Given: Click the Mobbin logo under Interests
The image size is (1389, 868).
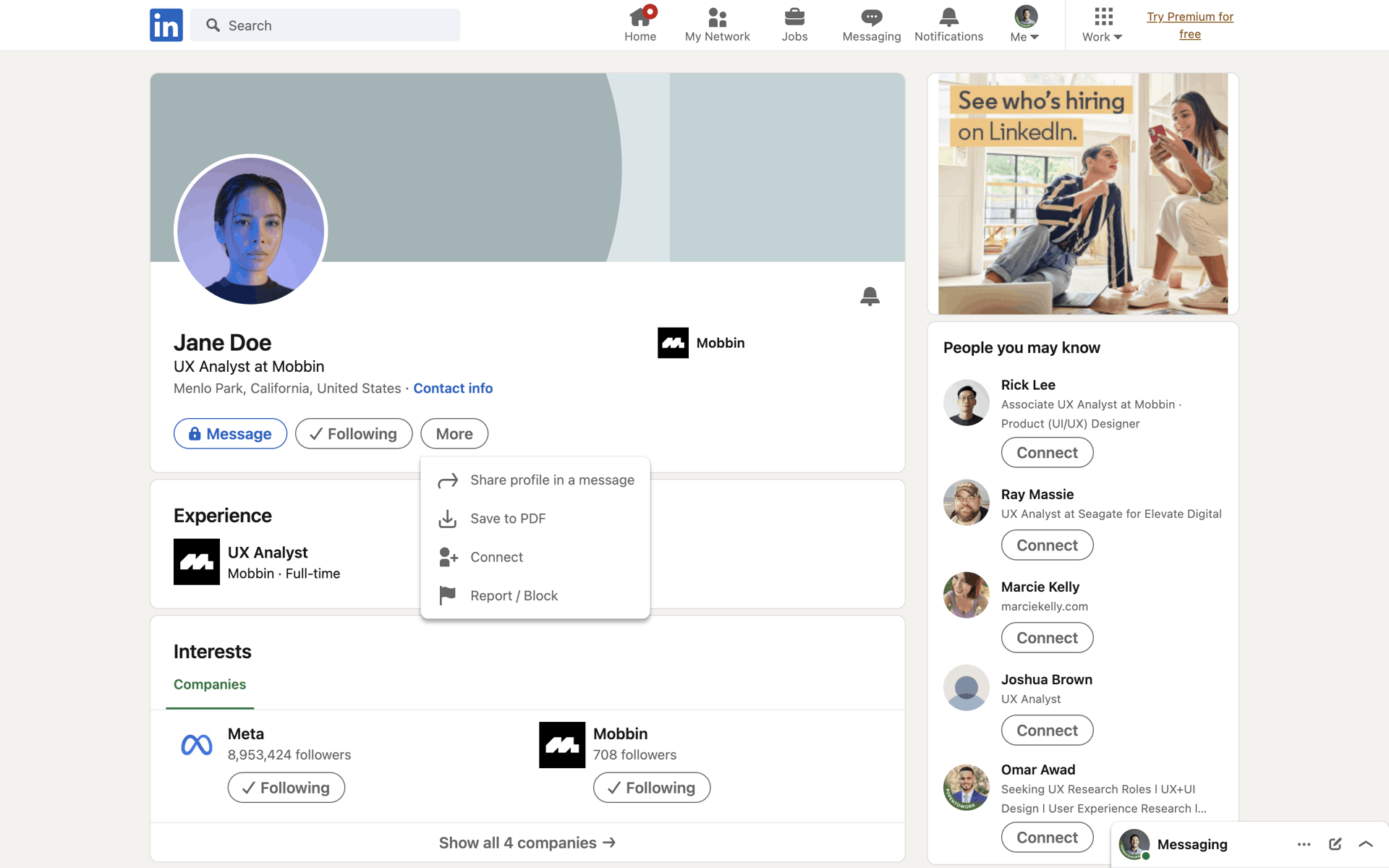Looking at the screenshot, I should point(562,745).
